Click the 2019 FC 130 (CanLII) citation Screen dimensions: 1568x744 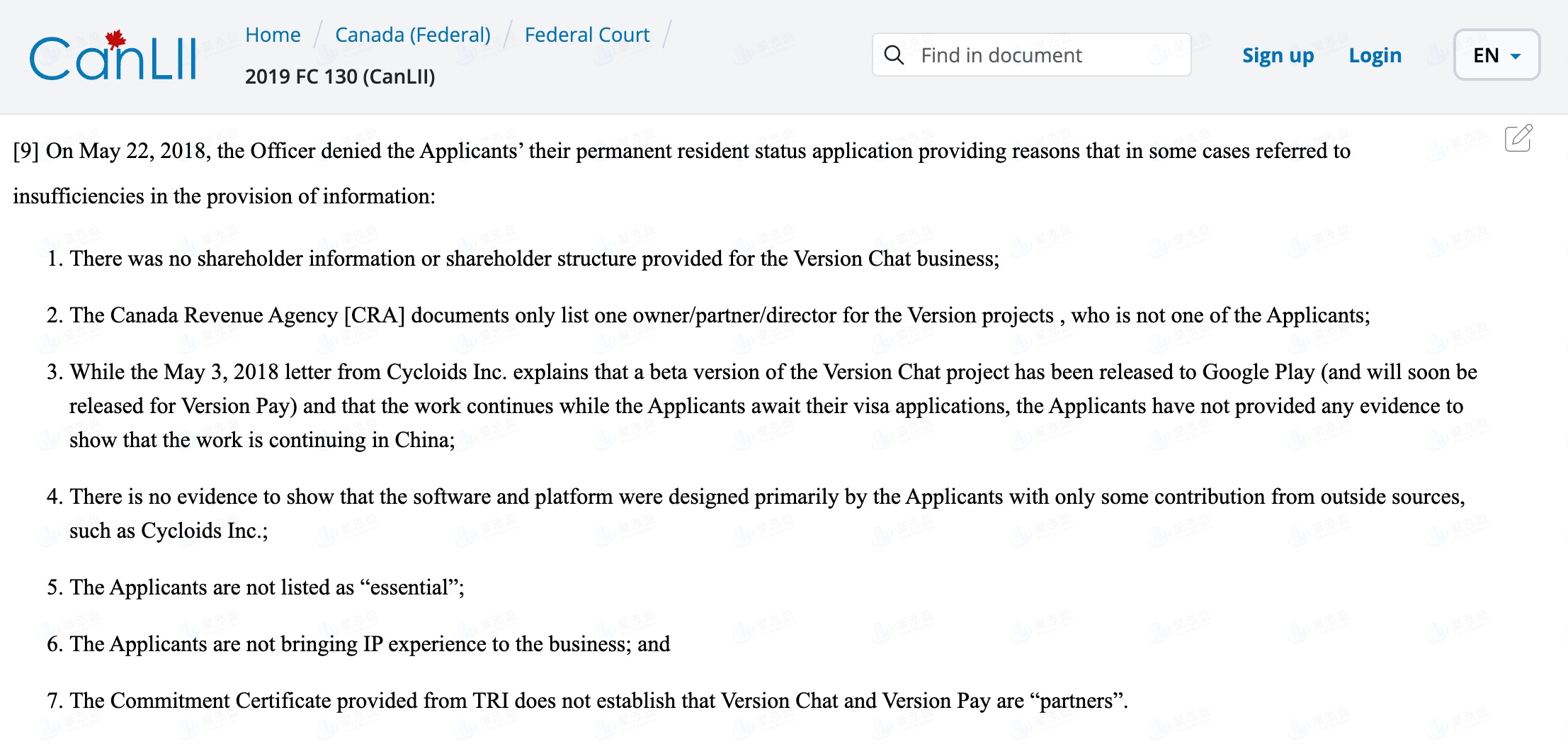(340, 77)
